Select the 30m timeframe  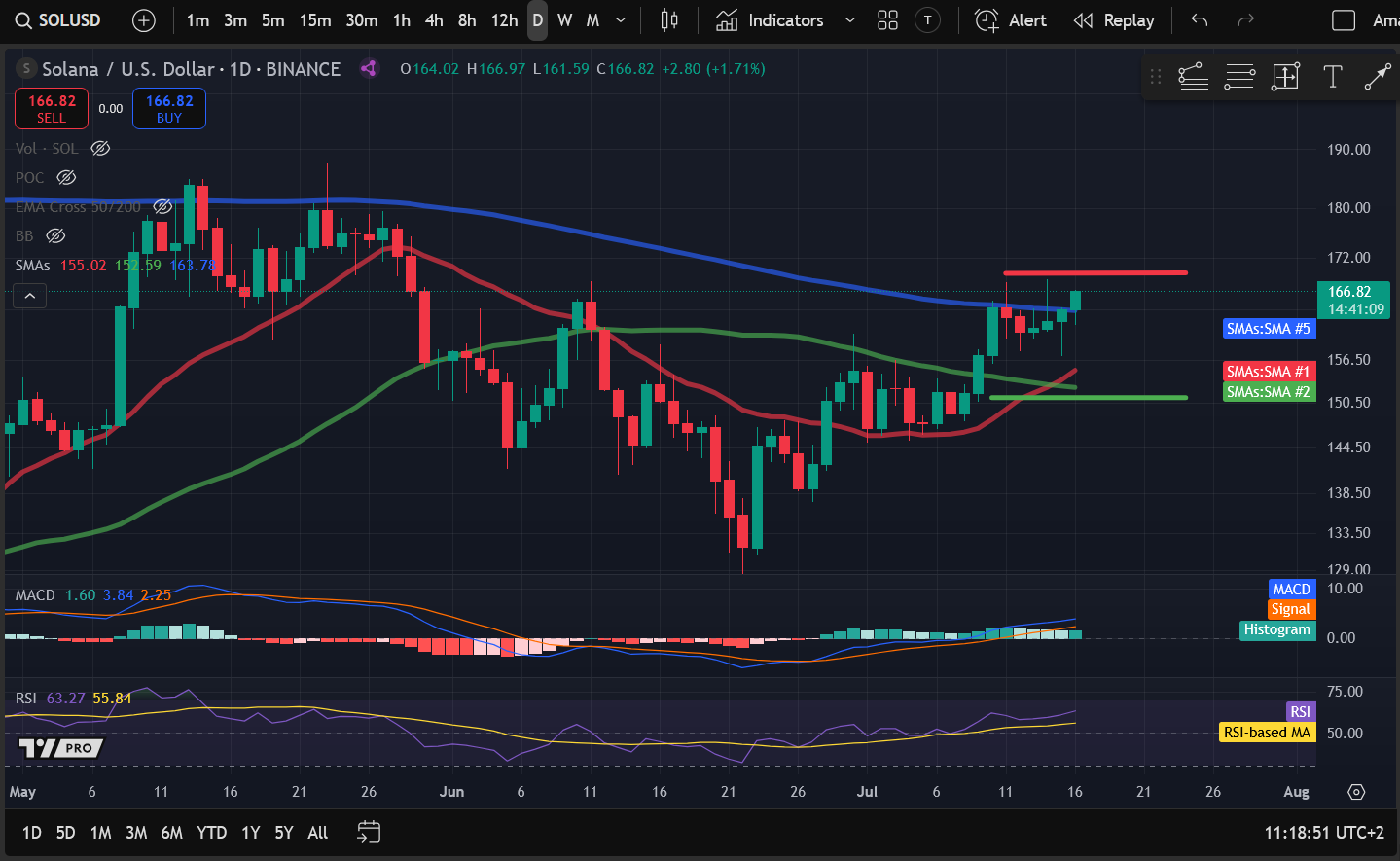pyautogui.click(x=362, y=20)
